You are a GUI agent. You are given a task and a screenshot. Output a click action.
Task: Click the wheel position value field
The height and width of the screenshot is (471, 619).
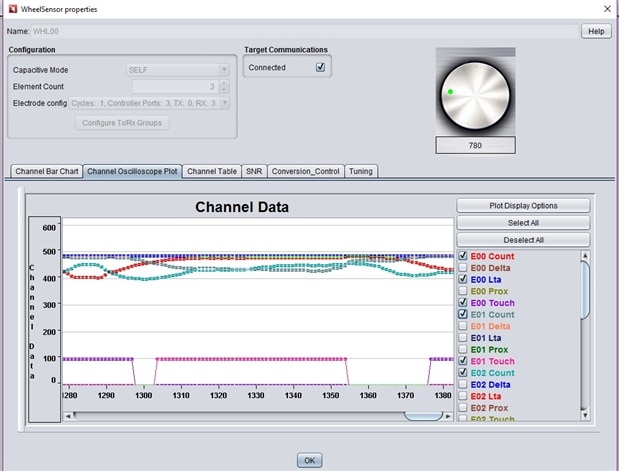pyautogui.click(x=475, y=146)
